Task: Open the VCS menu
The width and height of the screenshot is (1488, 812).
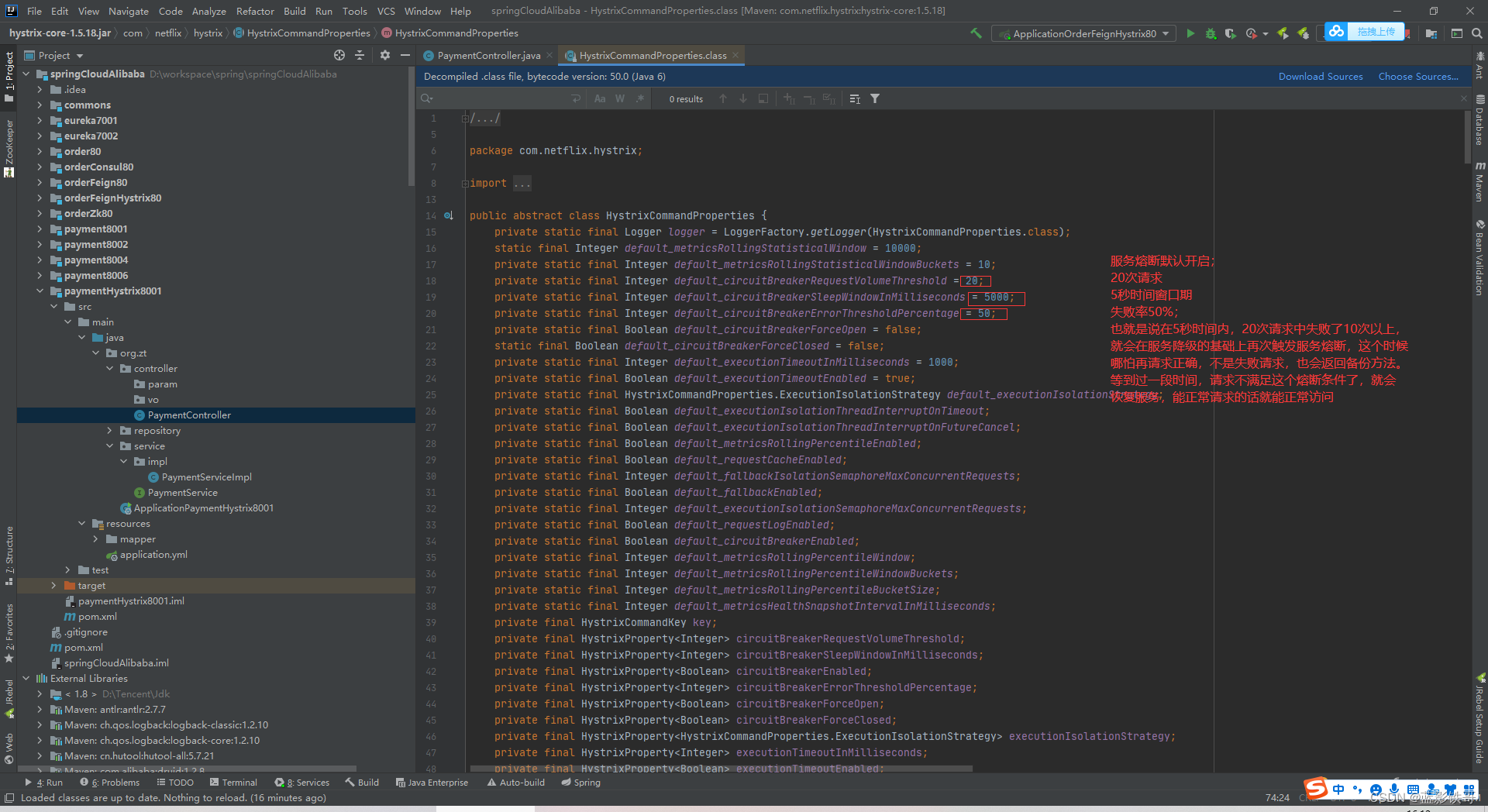Action: pos(386,11)
